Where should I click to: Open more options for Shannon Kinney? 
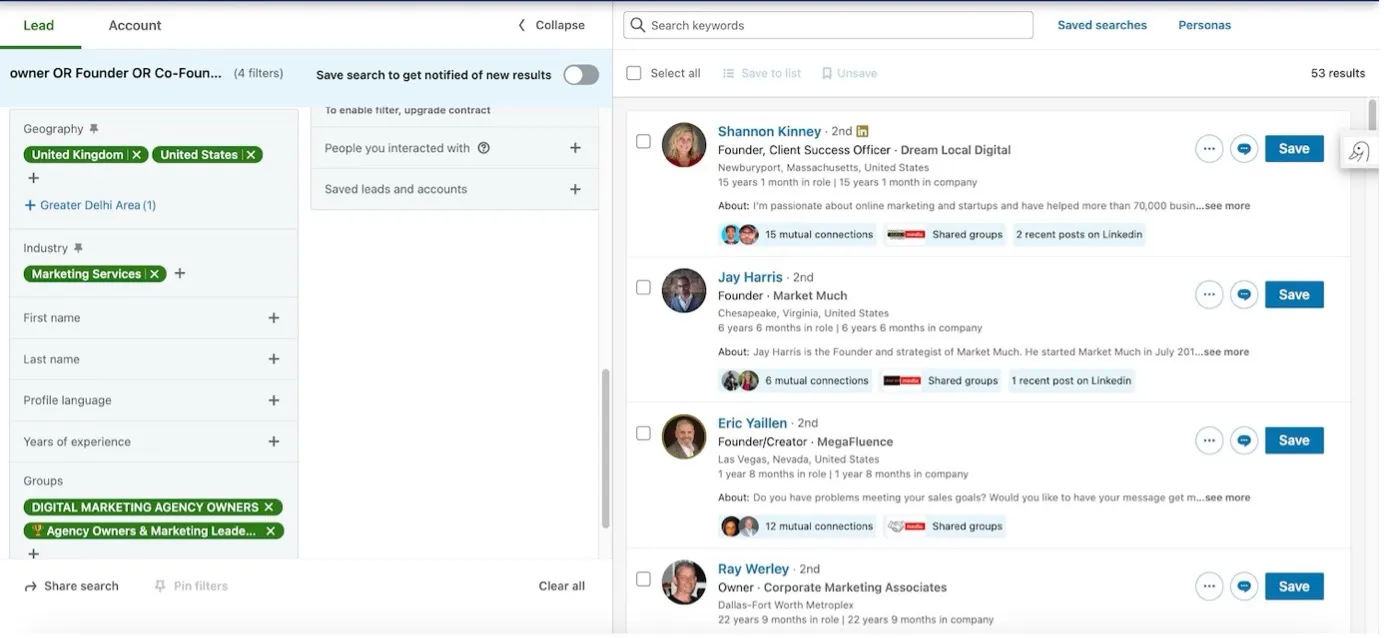tap(1209, 149)
